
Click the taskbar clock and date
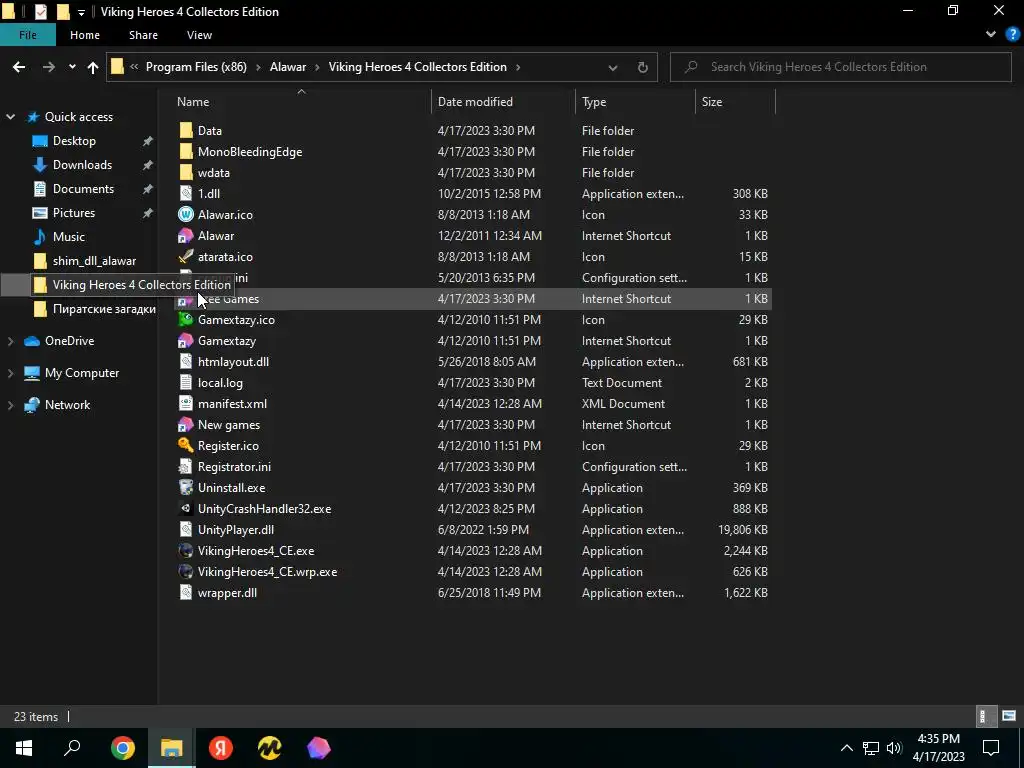tap(938, 748)
